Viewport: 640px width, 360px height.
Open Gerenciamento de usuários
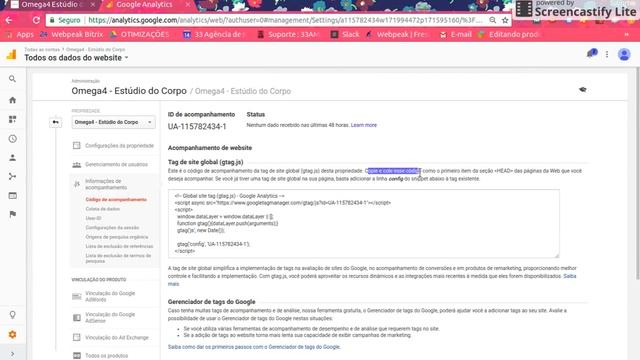(x=110, y=164)
